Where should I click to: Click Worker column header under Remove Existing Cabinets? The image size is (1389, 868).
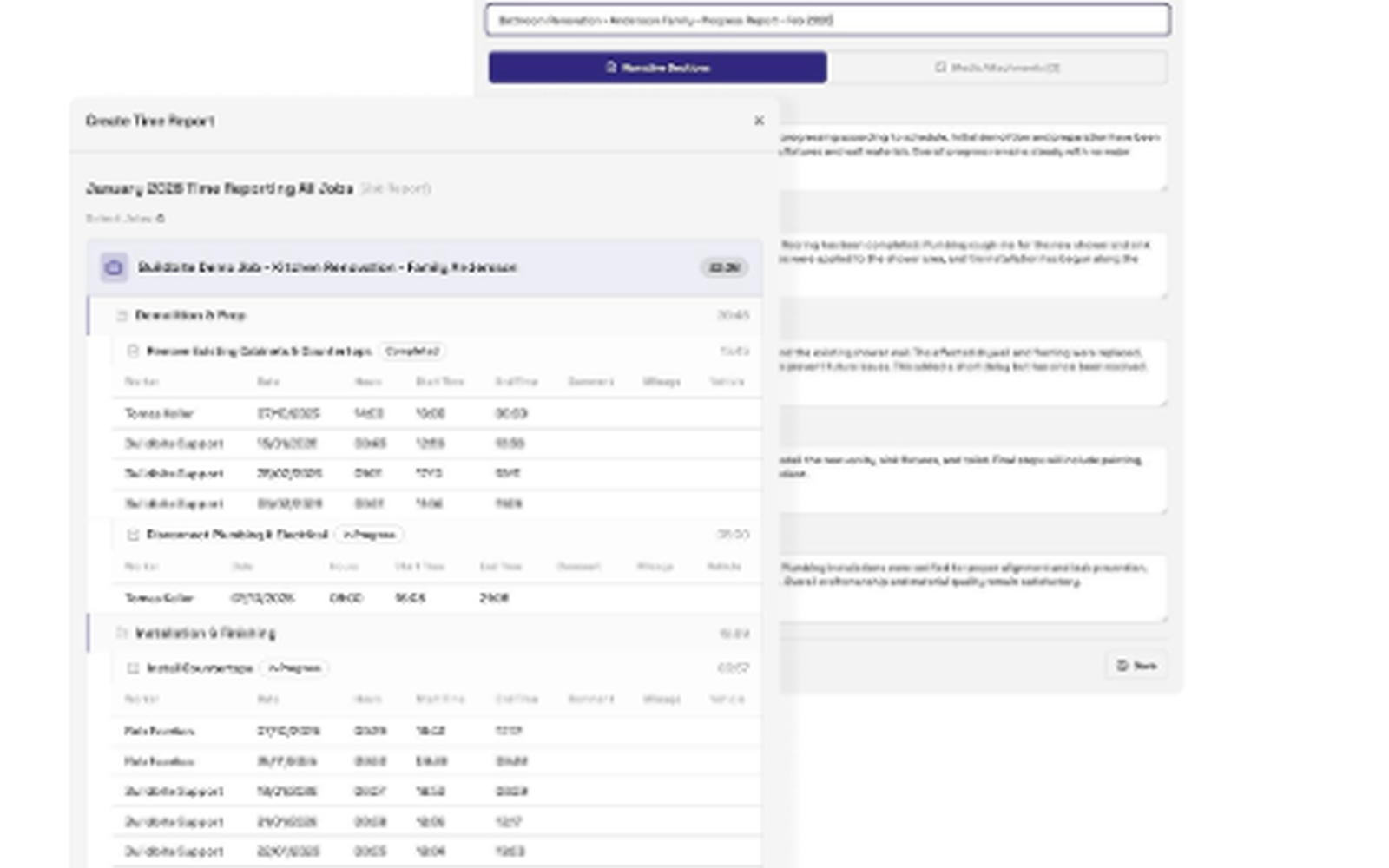click(x=142, y=382)
